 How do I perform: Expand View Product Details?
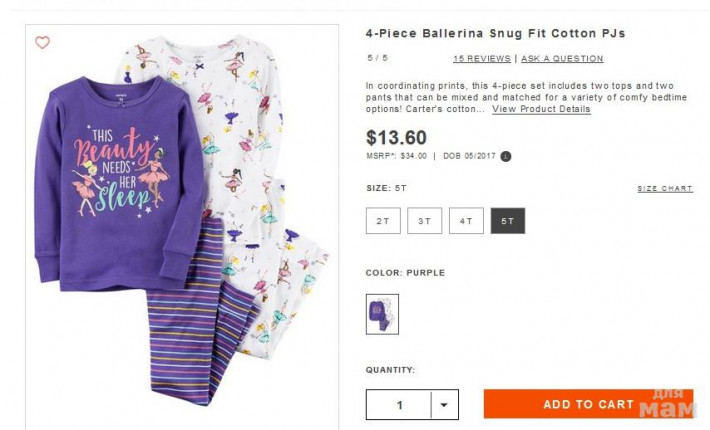[x=540, y=109]
